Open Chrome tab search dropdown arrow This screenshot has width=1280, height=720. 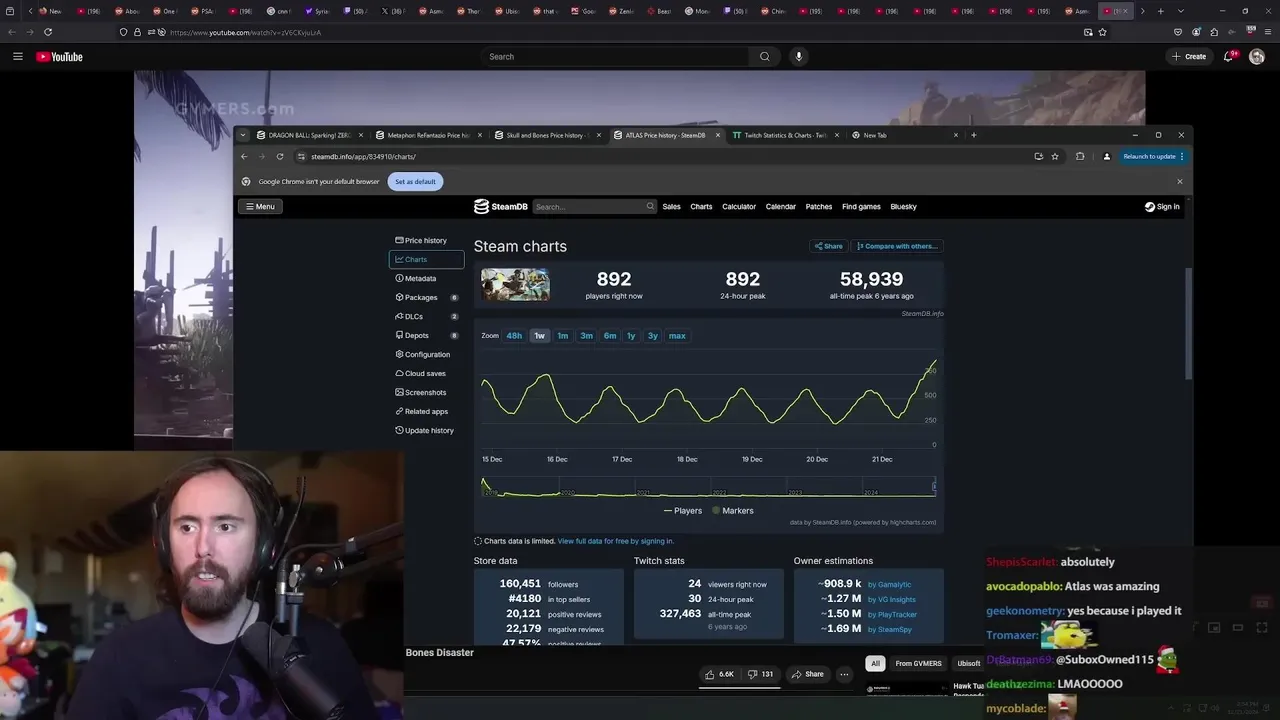coord(242,135)
